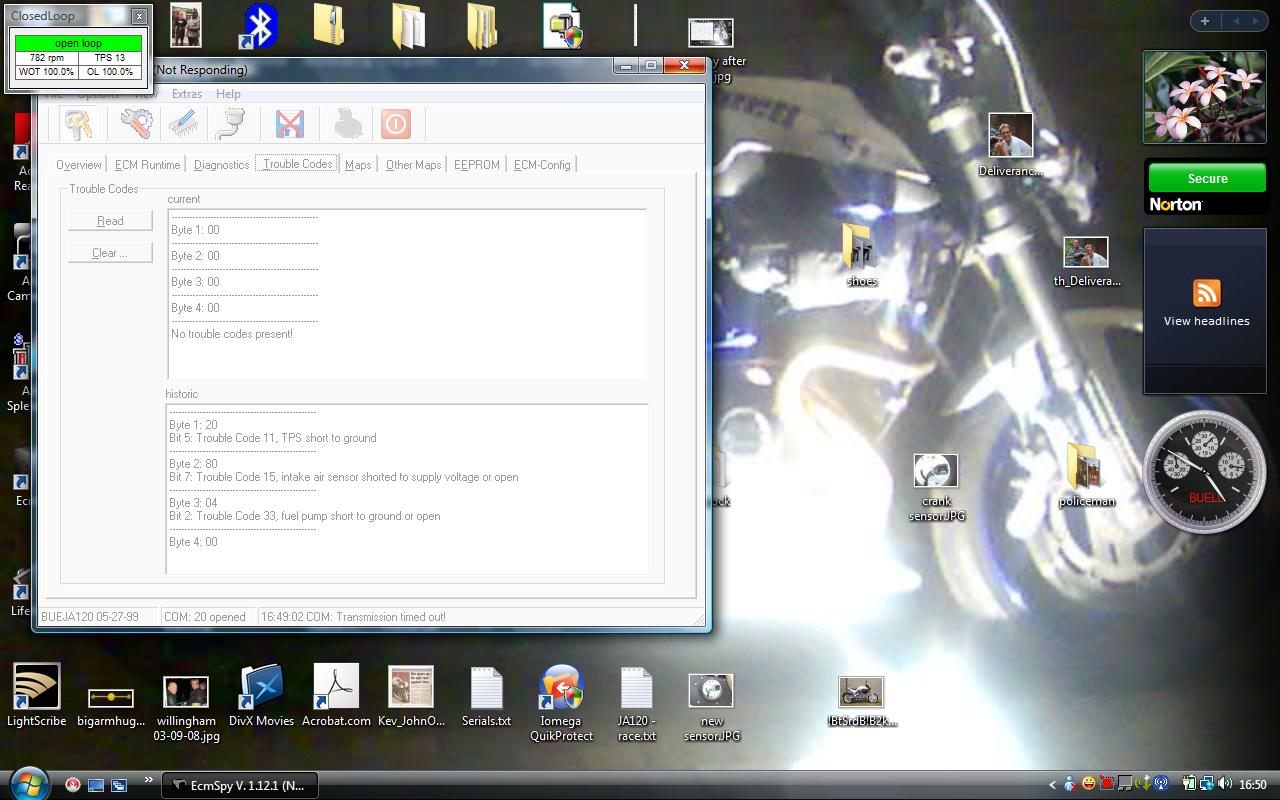1280x800 pixels.
Task: Select the 'Deliveranc...' desktop image
Action: point(1010,145)
